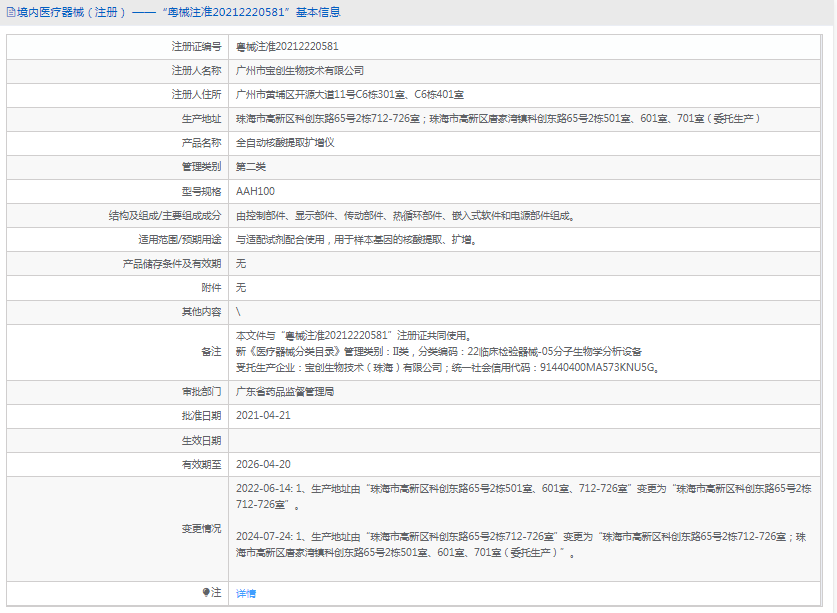Click the 无 value in 附件 row
The image size is (837, 613).
[x=241, y=288]
